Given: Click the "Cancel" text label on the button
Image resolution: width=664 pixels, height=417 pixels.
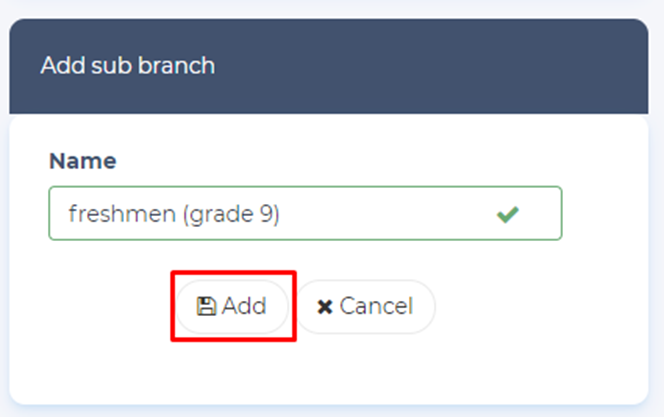Looking at the screenshot, I should [x=376, y=307].
